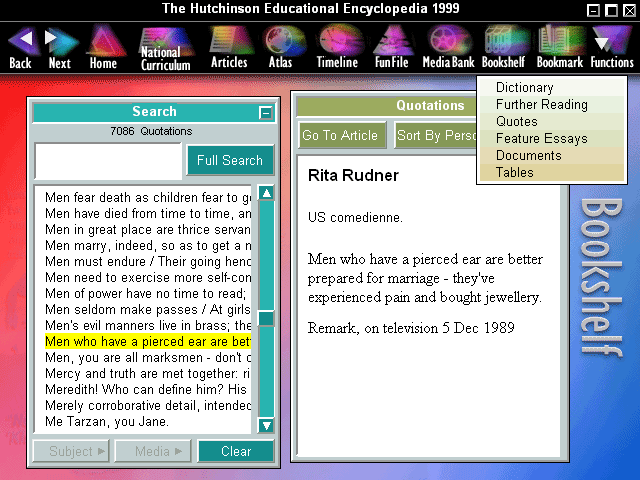Open the Functions dropdown icon

[x=612, y=47]
